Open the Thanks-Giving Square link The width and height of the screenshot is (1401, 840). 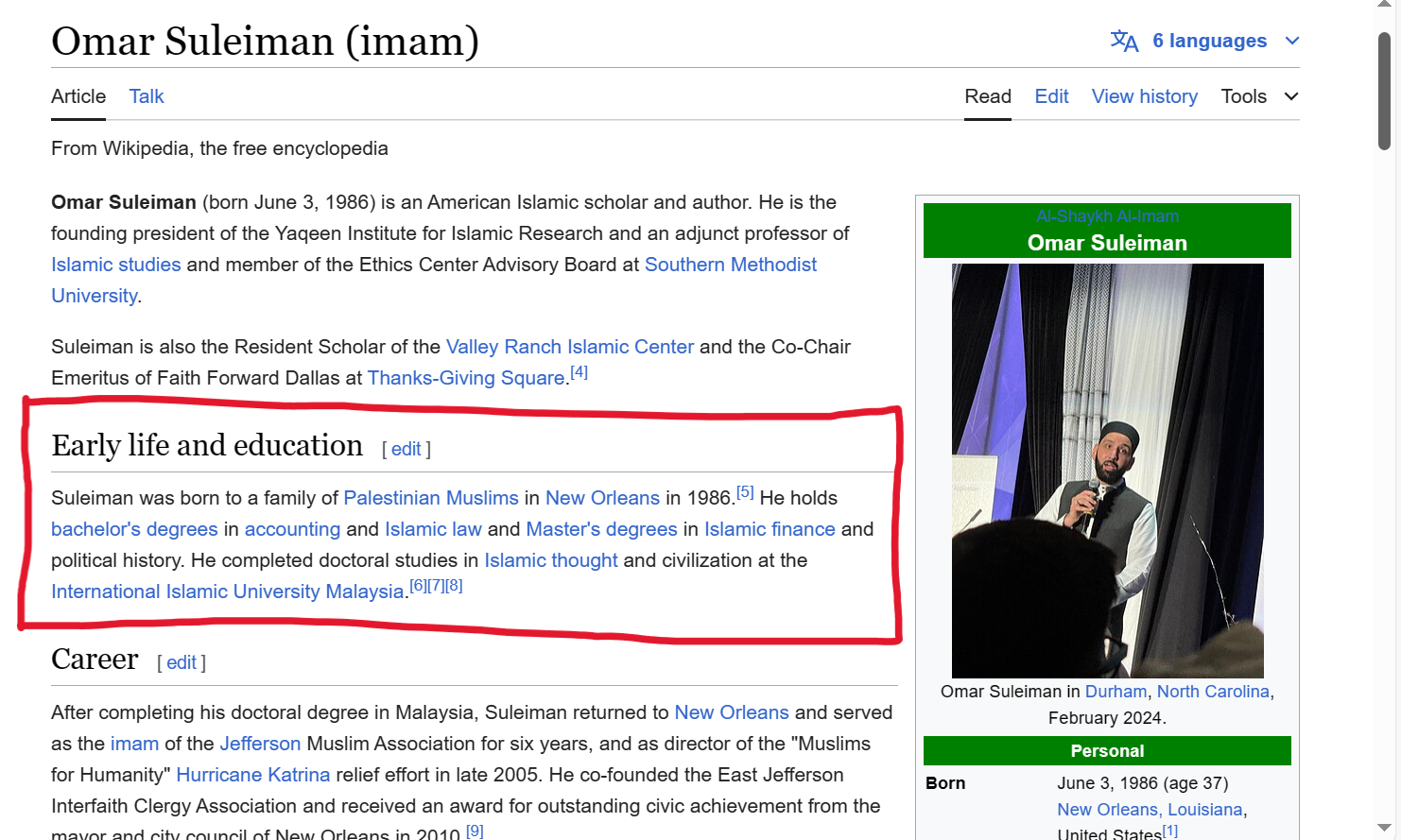[x=465, y=378]
